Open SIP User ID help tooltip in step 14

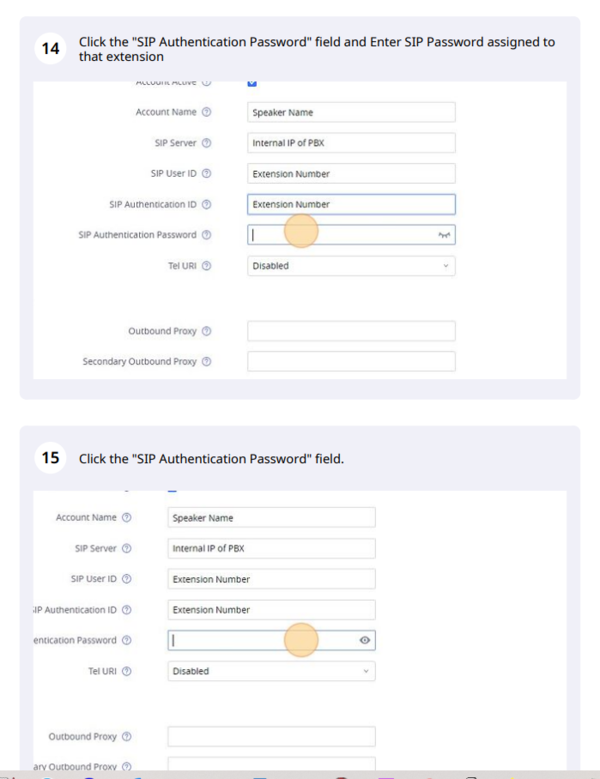tap(207, 173)
